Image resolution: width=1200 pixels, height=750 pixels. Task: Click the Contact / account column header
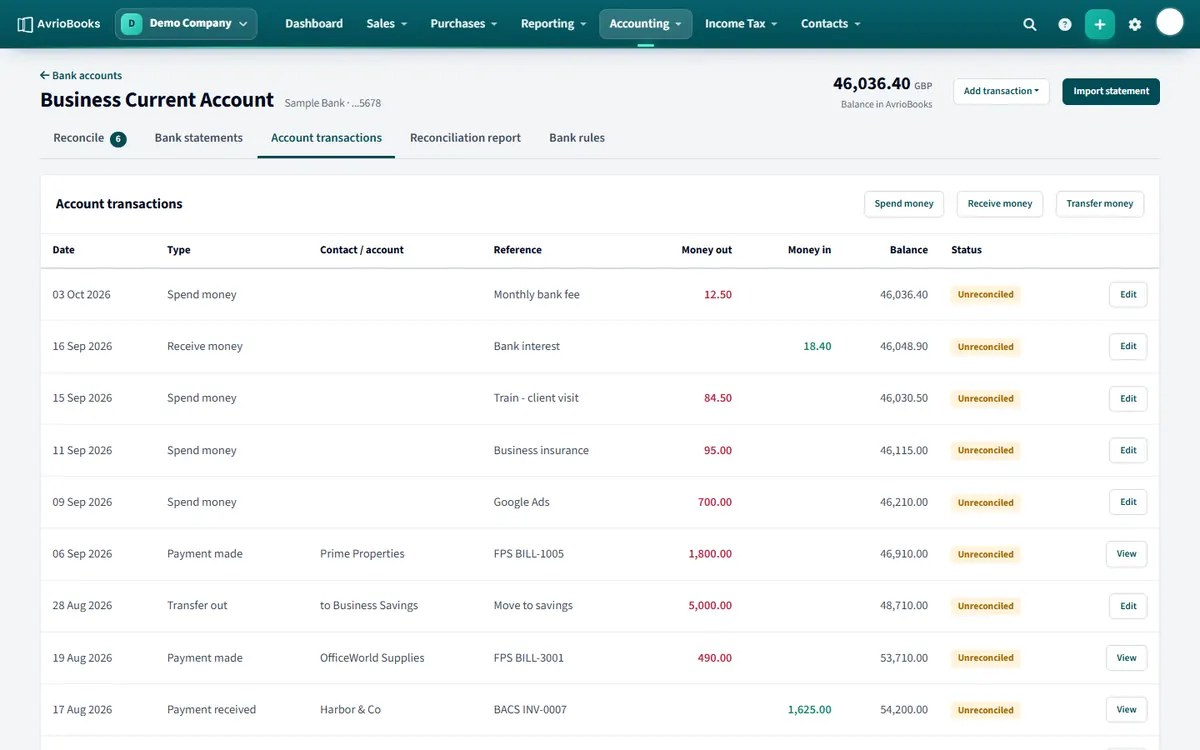pos(362,250)
